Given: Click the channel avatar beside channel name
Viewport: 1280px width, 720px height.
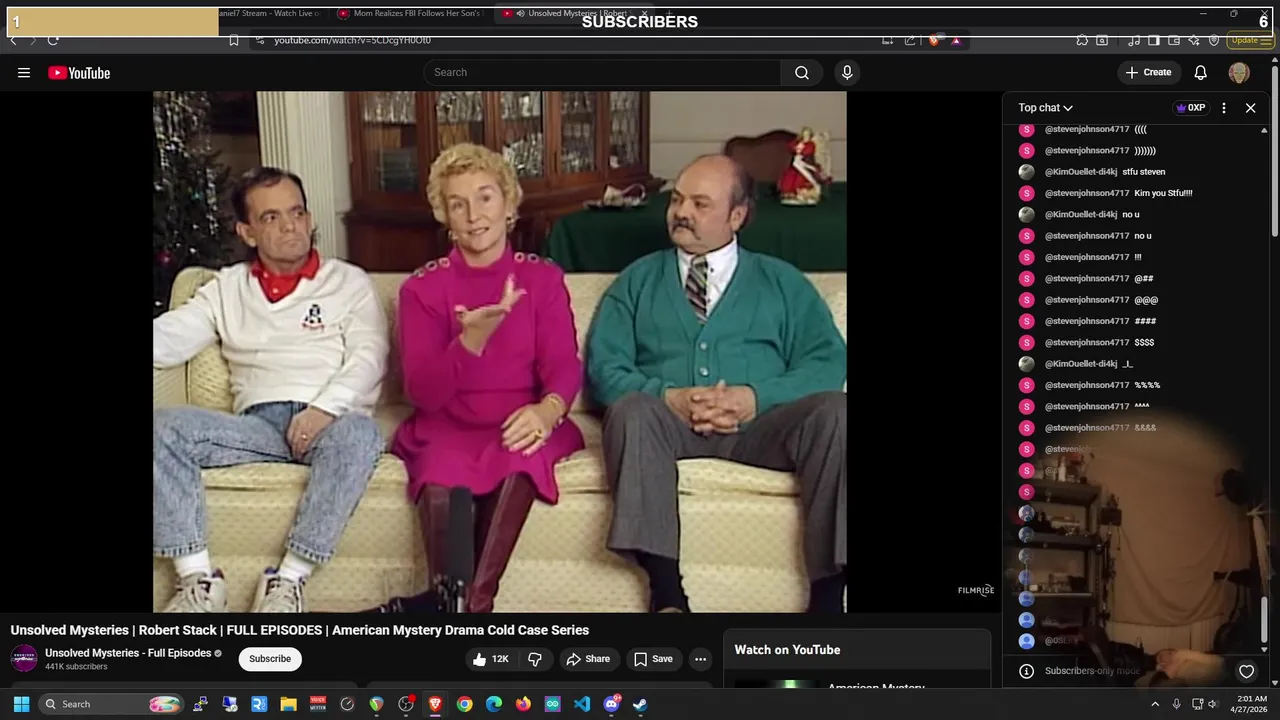Looking at the screenshot, I should coord(24,659).
